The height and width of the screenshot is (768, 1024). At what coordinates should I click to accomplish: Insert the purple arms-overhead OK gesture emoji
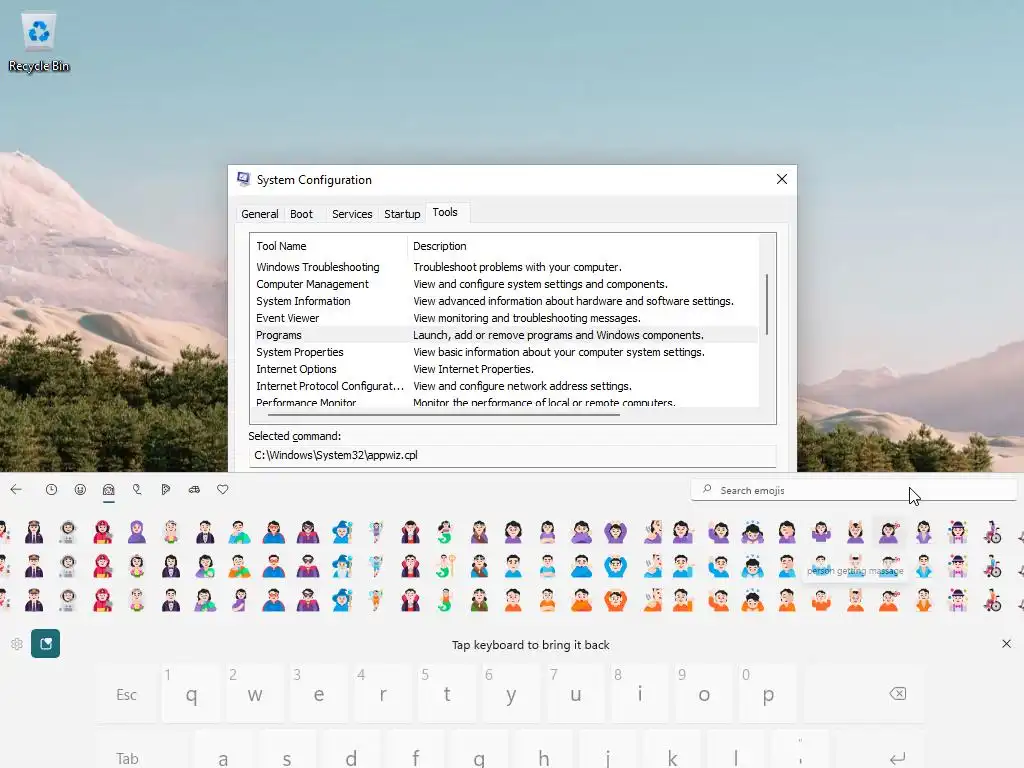[x=615, y=532]
